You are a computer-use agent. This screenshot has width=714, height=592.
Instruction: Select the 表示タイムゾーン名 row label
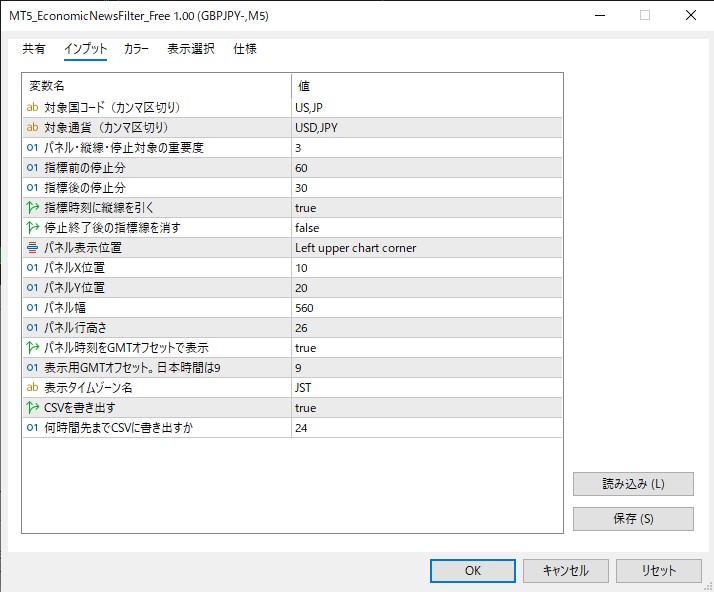(88, 388)
